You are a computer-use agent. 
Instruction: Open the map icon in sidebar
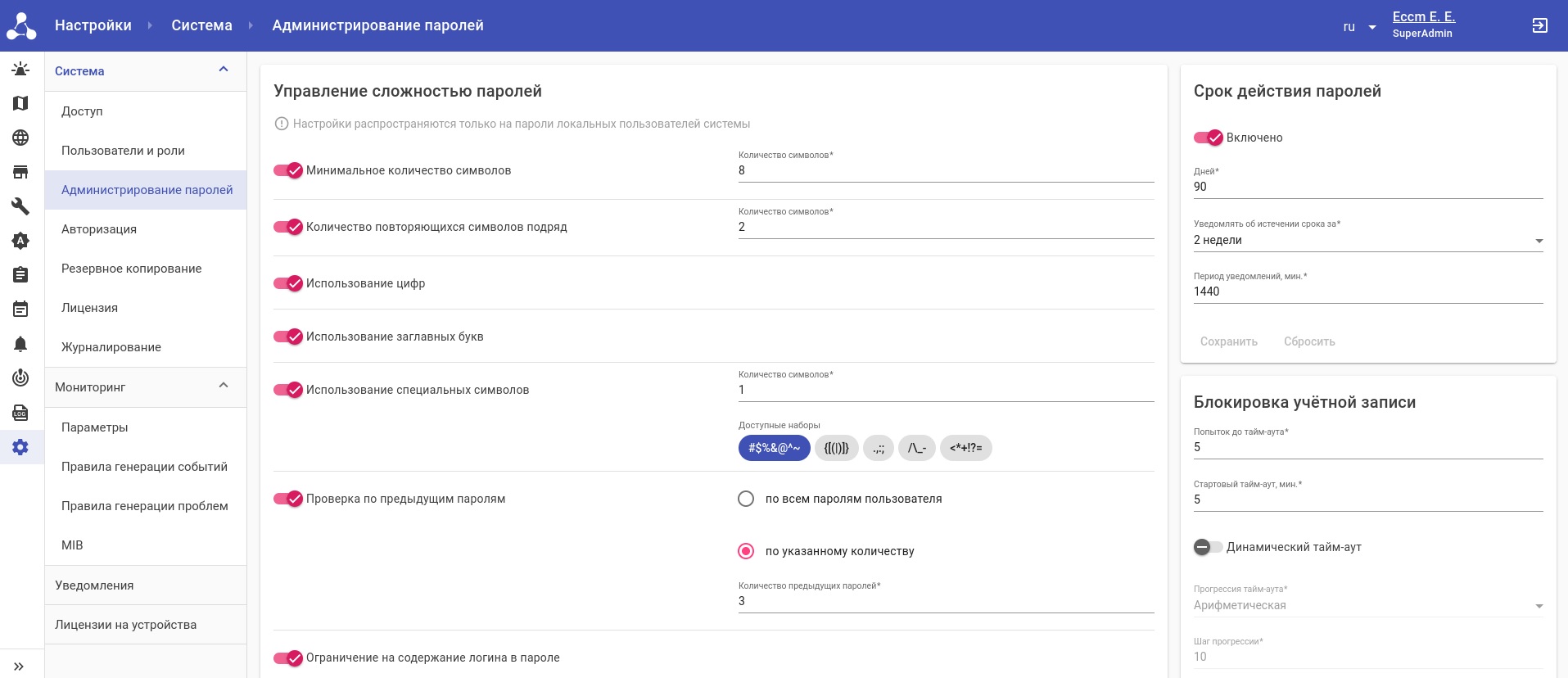[20, 103]
